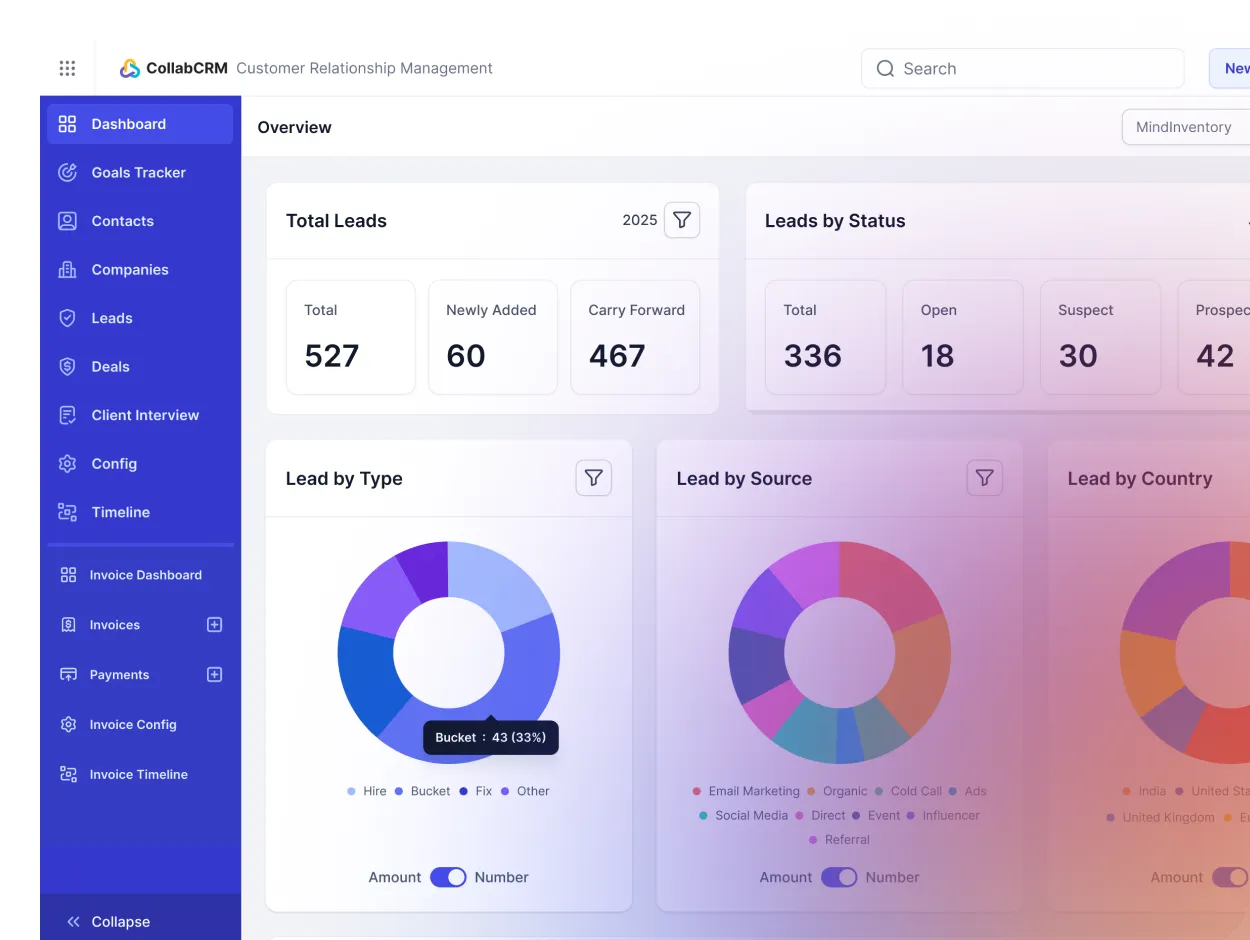
Task: Click the Bucket legend color dot
Action: click(399, 791)
